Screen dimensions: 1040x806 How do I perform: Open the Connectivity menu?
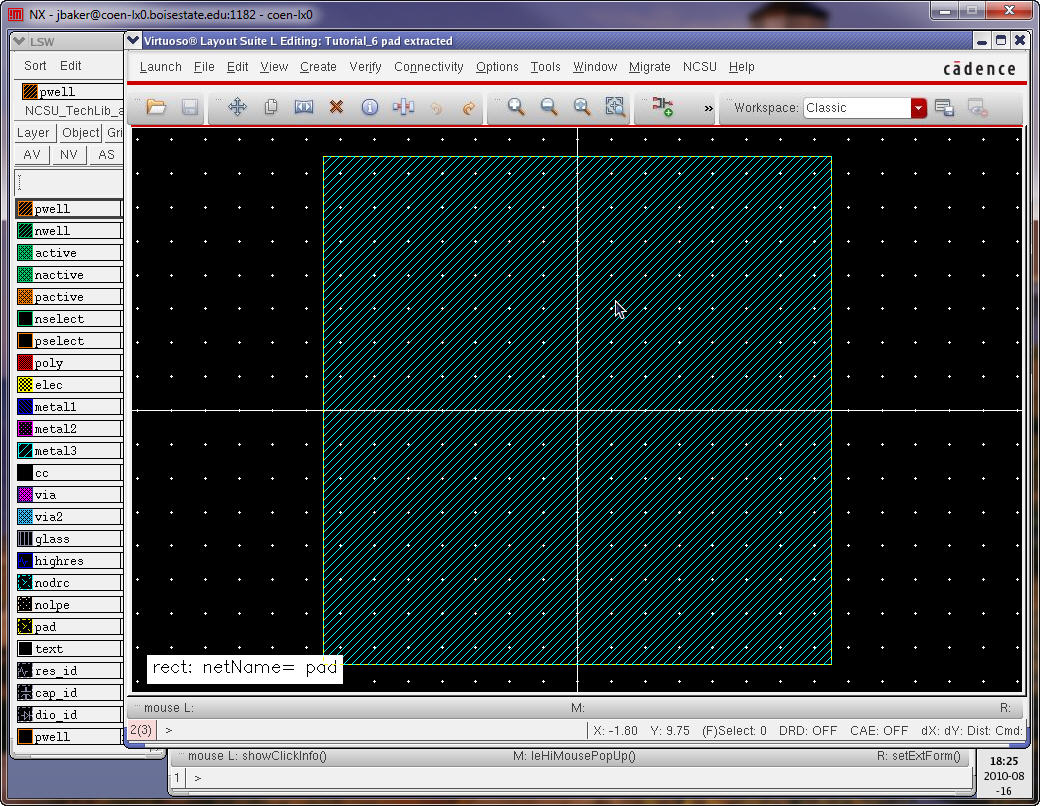coord(428,67)
